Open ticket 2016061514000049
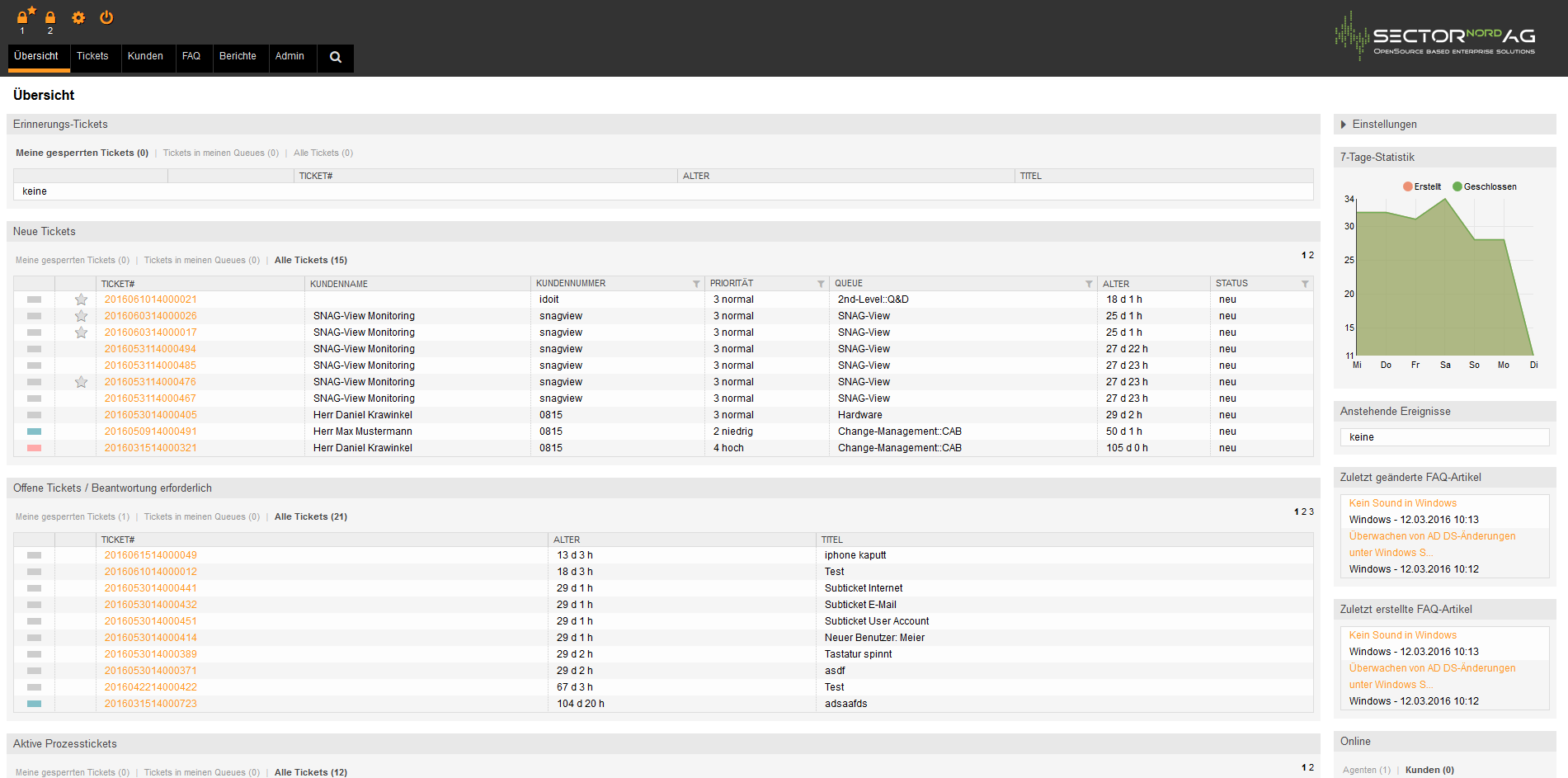 click(151, 555)
